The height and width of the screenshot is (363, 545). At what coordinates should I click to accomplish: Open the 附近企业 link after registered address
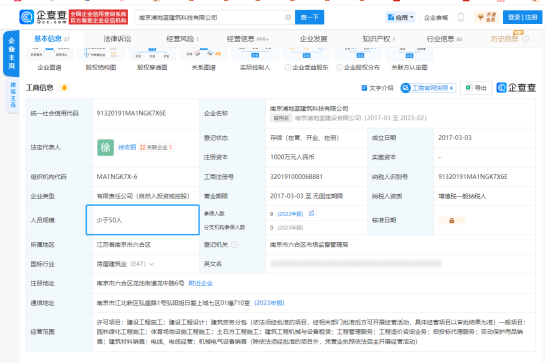(x=201, y=283)
